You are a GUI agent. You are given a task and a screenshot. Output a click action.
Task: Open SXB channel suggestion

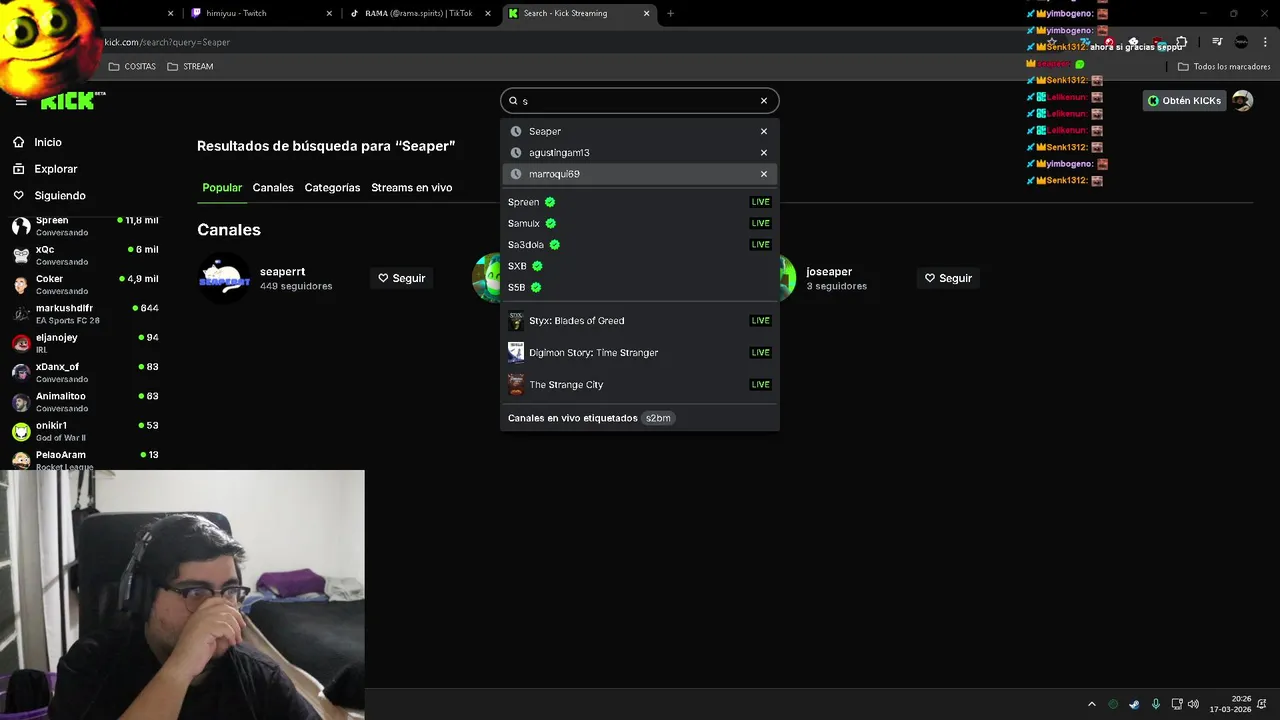click(x=639, y=266)
